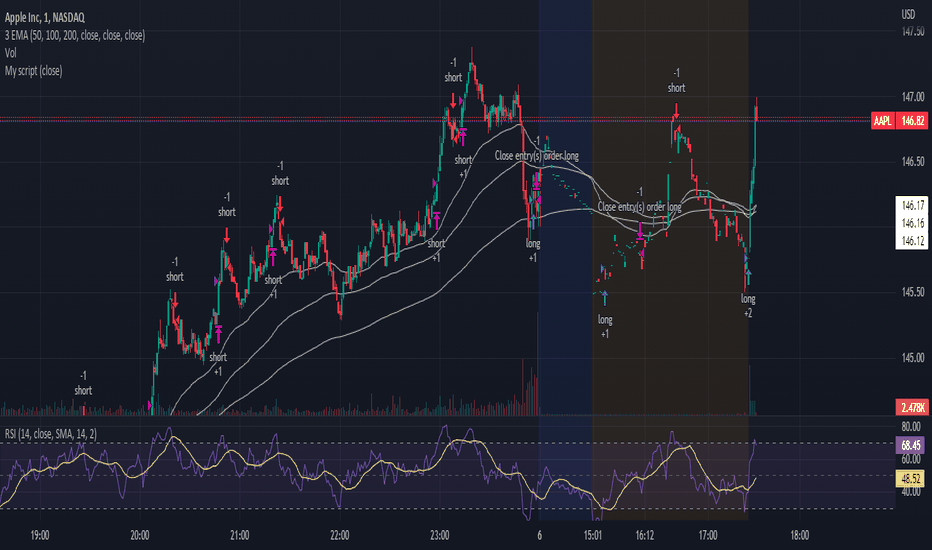Click the red AAPL price label
Image resolution: width=932 pixels, height=550 pixels.
tap(883, 121)
